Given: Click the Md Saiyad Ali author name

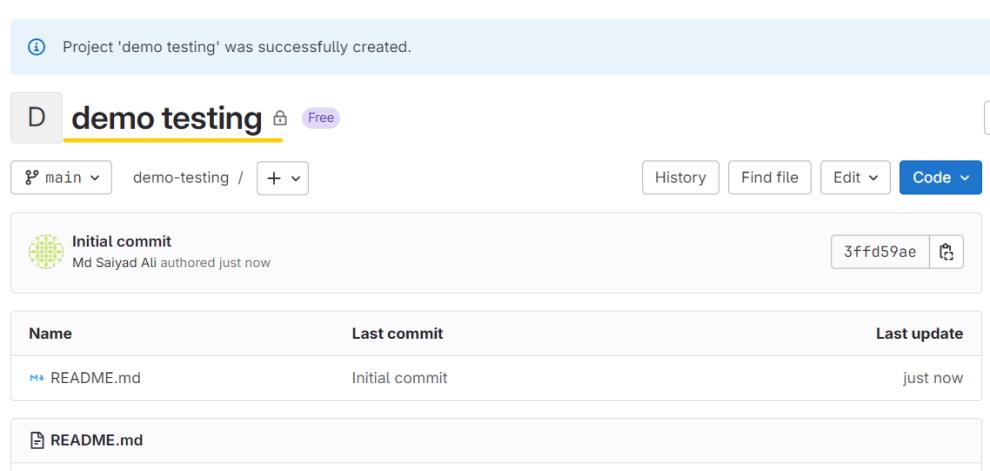Looking at the screenshot, I should coord(119,262).
